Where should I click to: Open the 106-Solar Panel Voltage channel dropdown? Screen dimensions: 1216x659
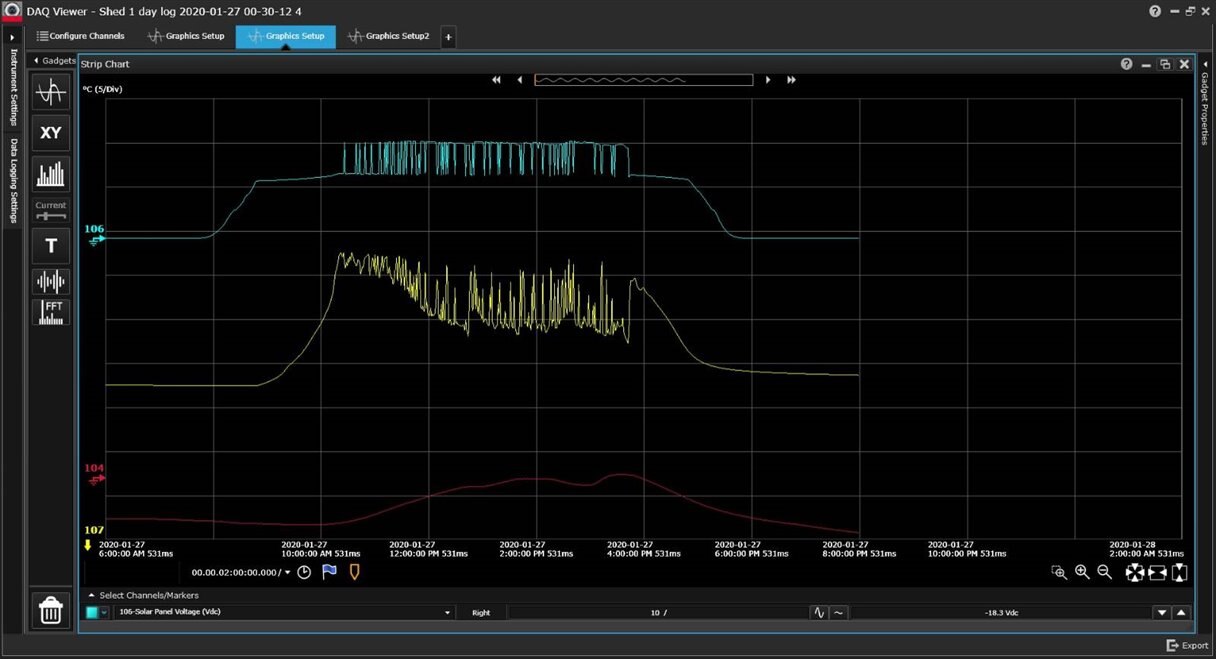pos(447,613)
